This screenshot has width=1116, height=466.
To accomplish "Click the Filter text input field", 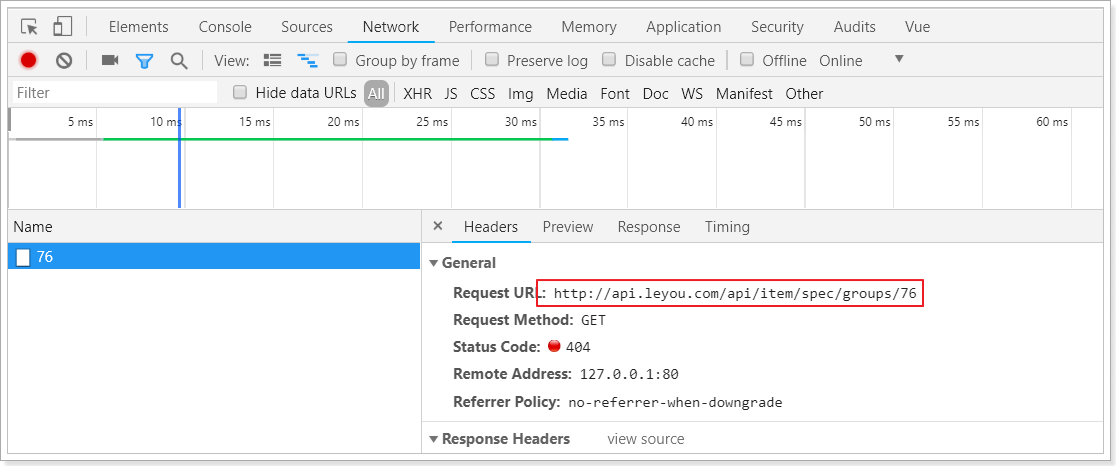I will [114, 93].
